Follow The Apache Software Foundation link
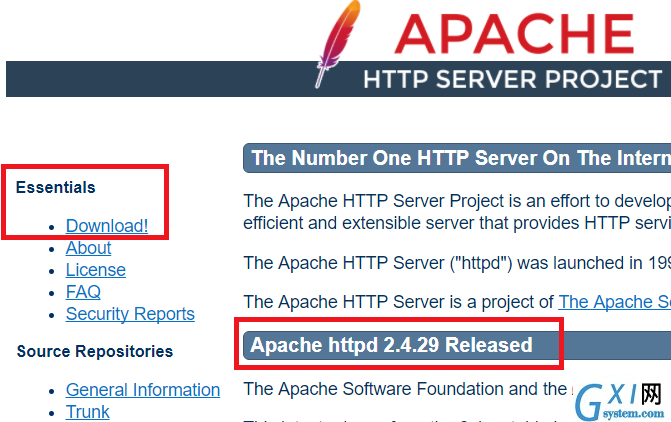The height and width of the screenshot is (422, 671). (615, 302)
